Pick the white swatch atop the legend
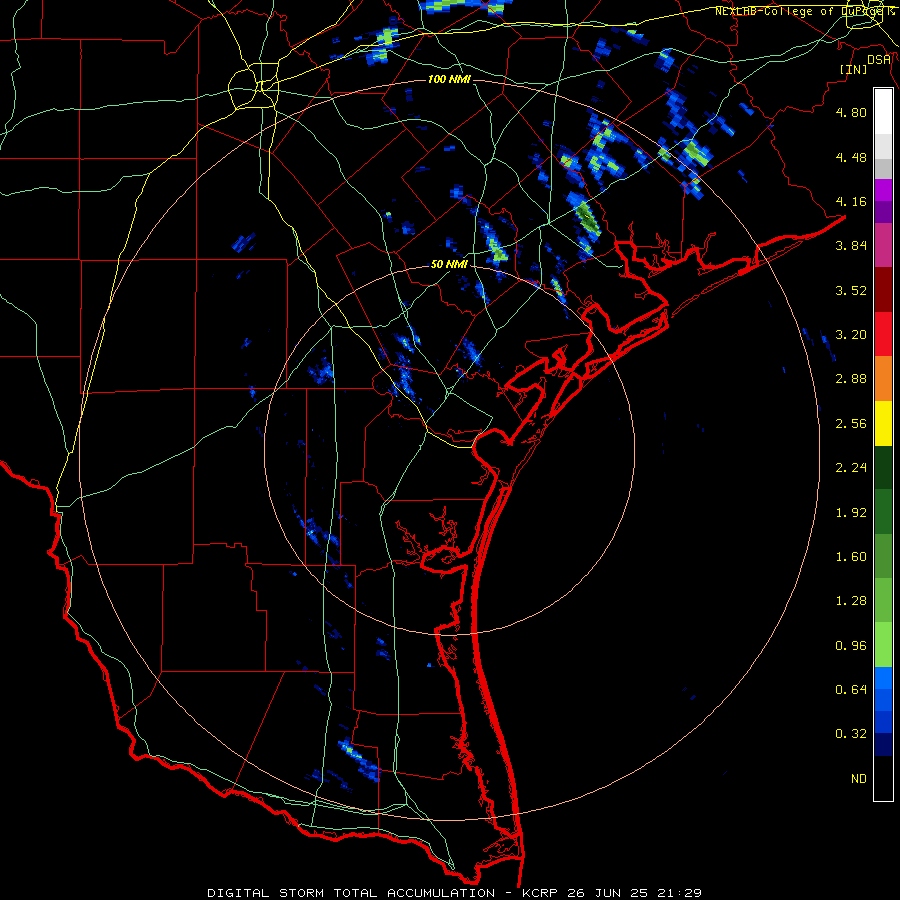This screenshot has height=900, width=900. coord(883,112)
